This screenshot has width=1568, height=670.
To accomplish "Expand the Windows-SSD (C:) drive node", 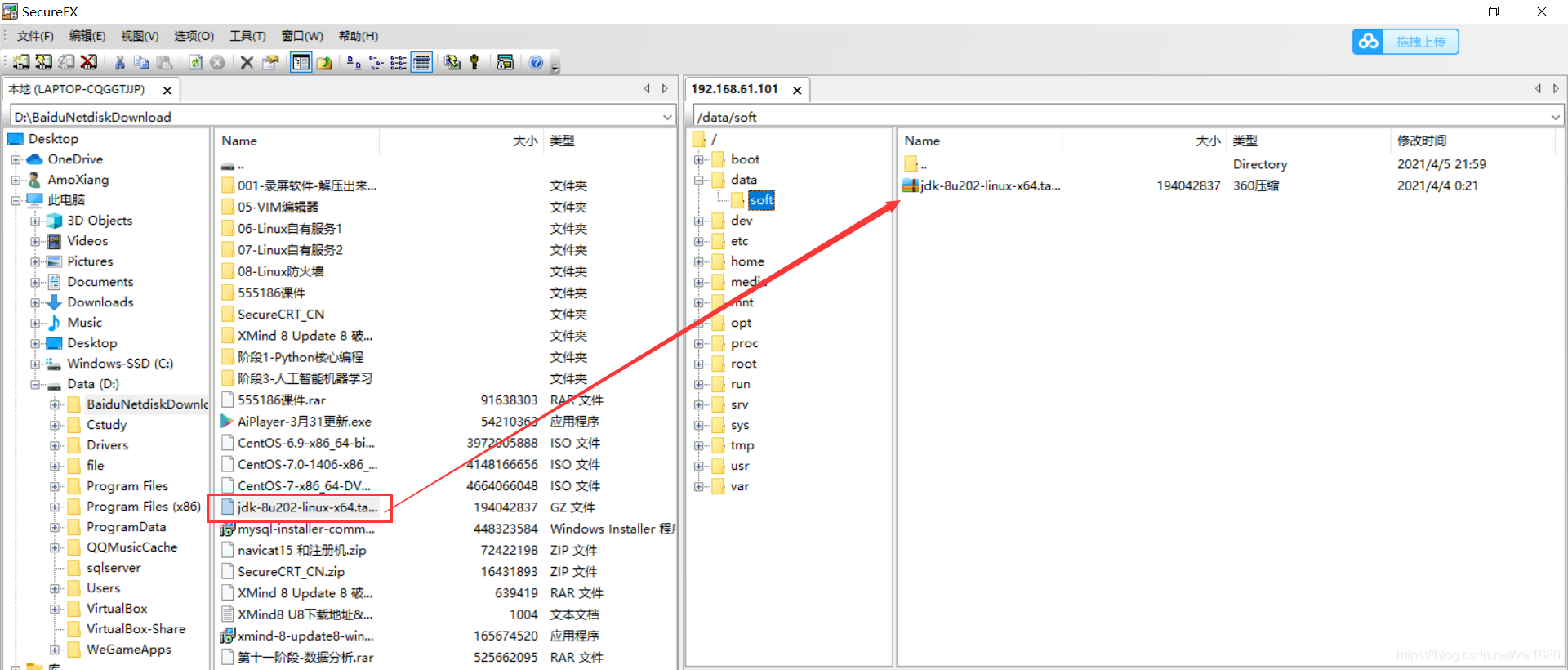I will click(x=35, y=364).
